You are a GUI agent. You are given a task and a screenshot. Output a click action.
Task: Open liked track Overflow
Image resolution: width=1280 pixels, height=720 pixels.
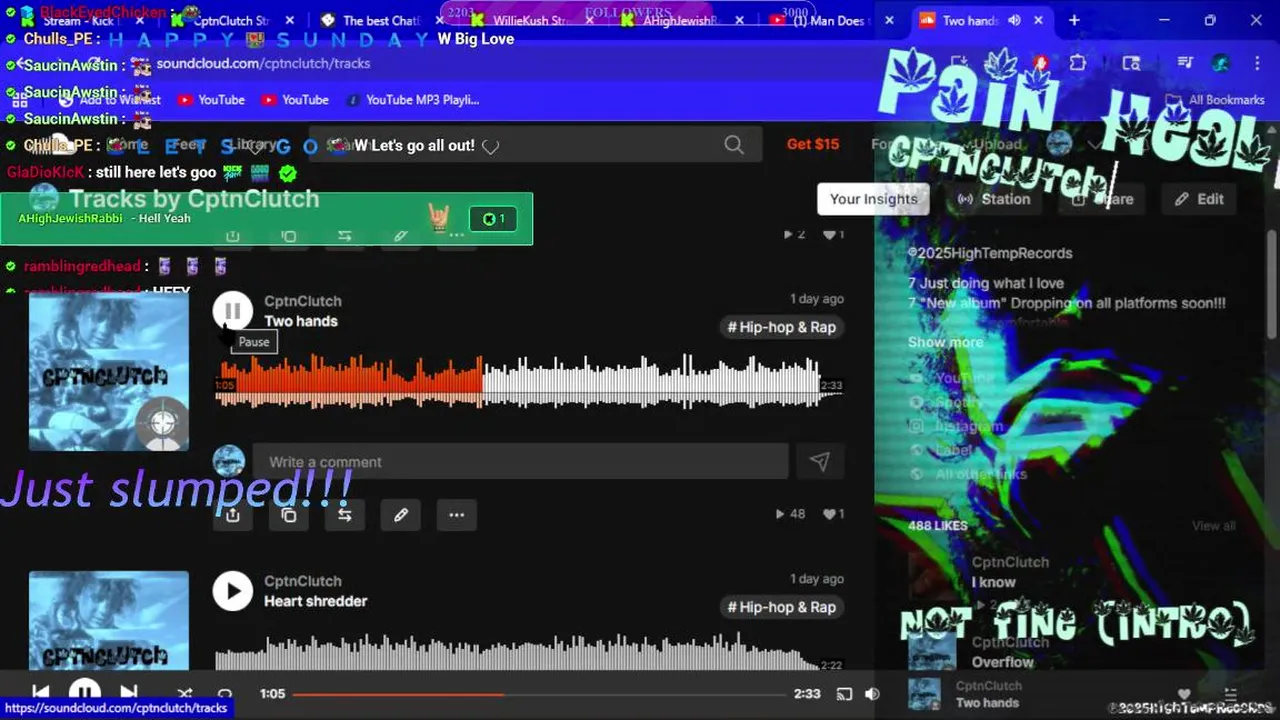pyautogui.click(x=1003, y=662)
